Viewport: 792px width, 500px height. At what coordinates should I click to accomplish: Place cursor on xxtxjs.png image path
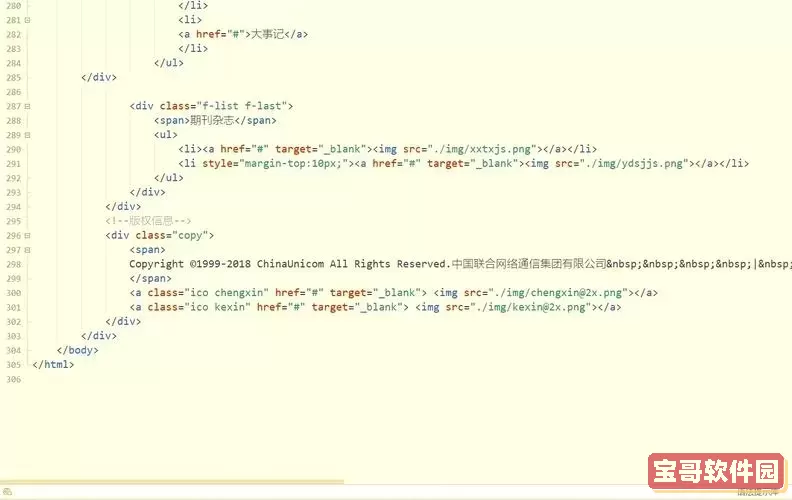pyautogui.click(x=482, y=149)
